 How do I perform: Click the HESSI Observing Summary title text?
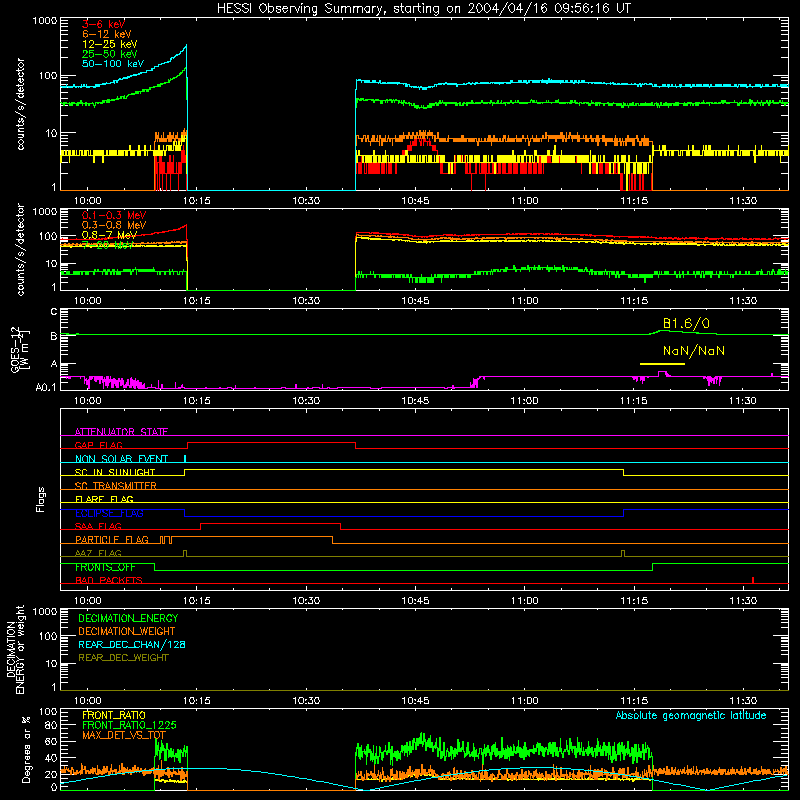[423, 9]
